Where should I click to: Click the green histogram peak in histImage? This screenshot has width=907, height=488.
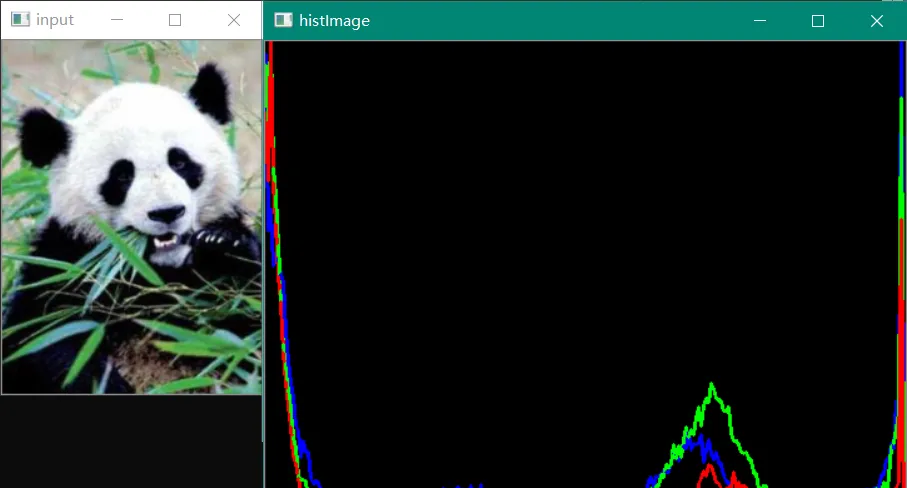coord(711,386)
